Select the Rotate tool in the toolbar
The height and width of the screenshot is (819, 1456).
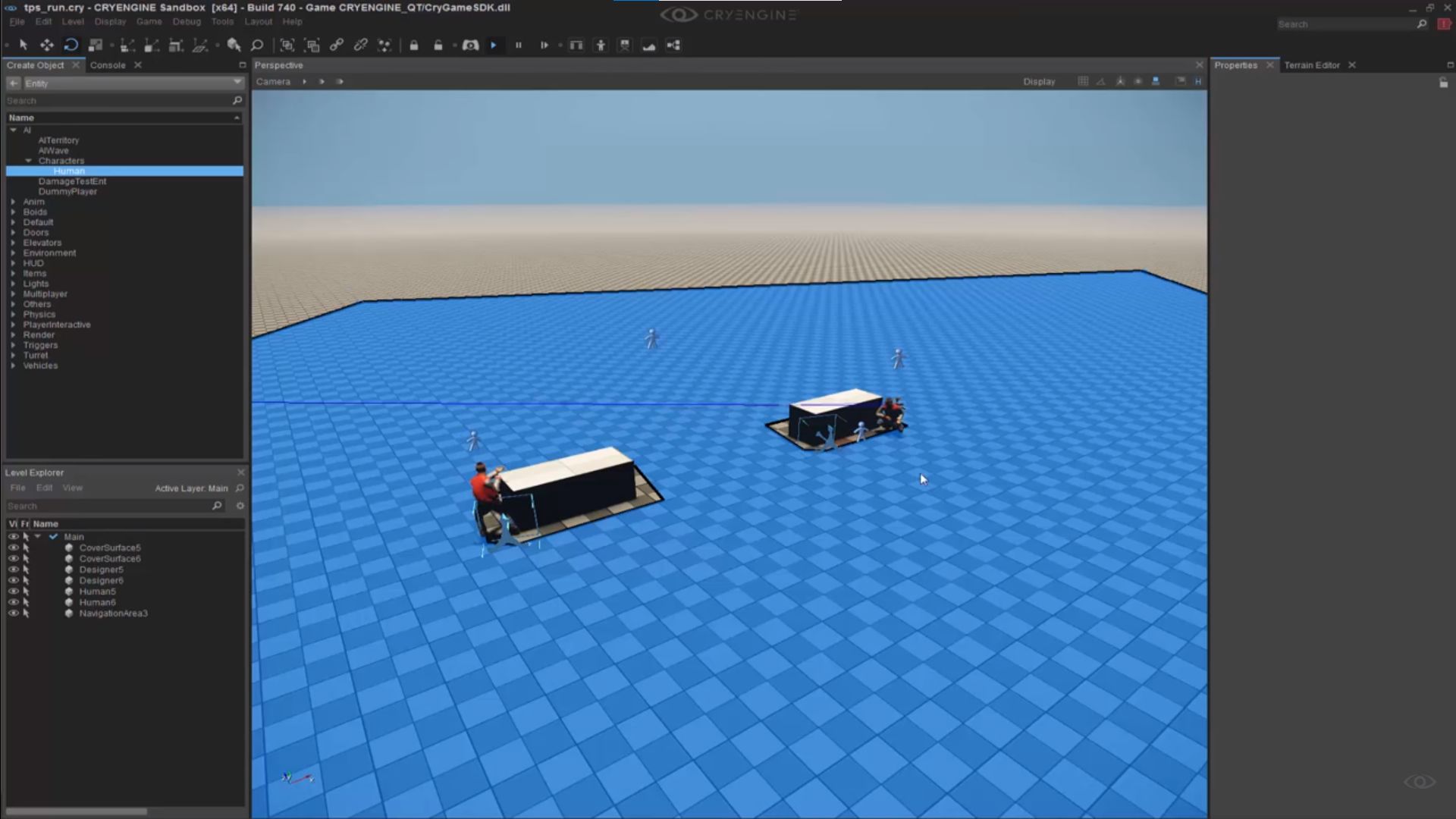point(71,45)
